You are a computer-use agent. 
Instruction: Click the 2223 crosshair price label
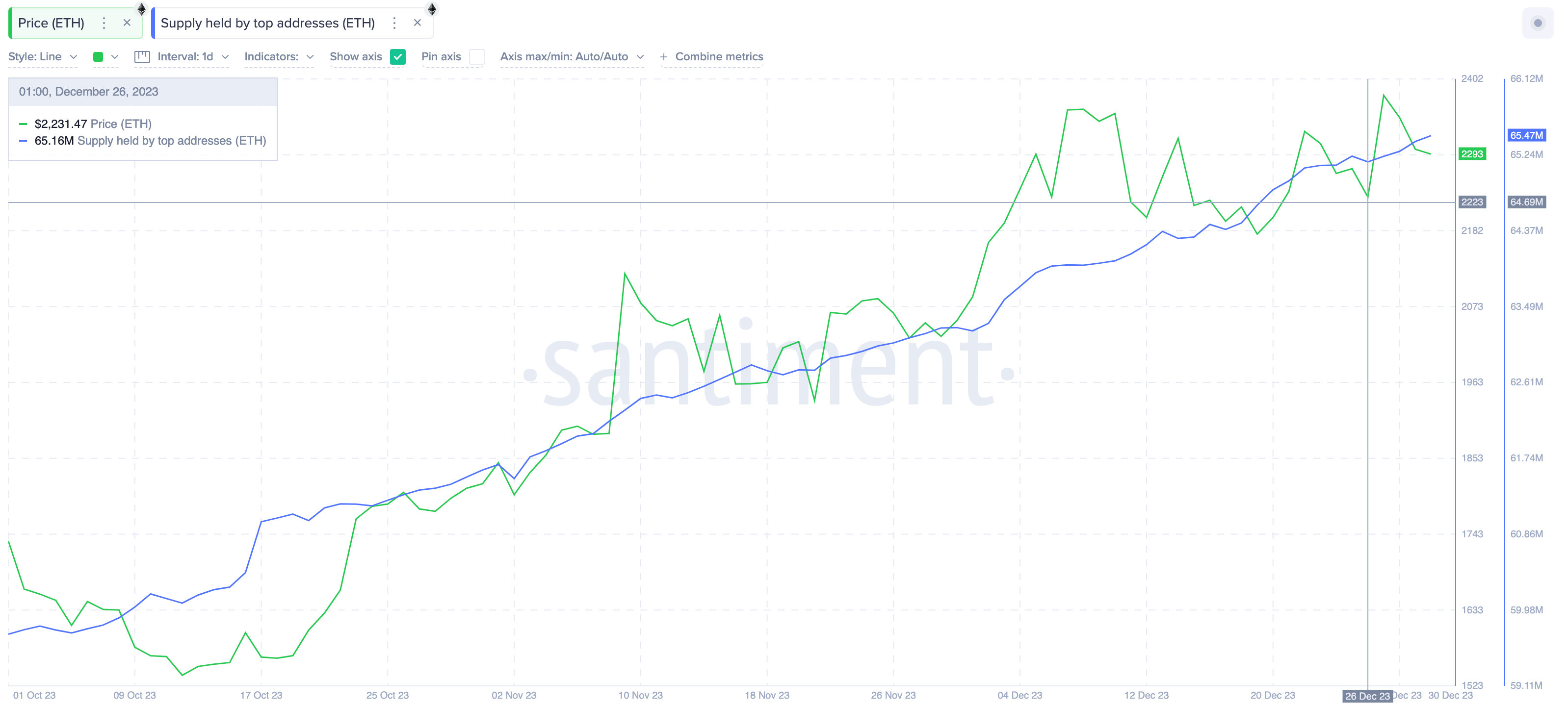pos(1472,202)
